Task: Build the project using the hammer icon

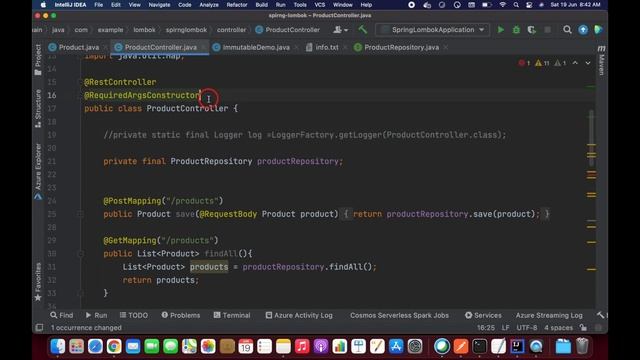Action: click(362, 30)
